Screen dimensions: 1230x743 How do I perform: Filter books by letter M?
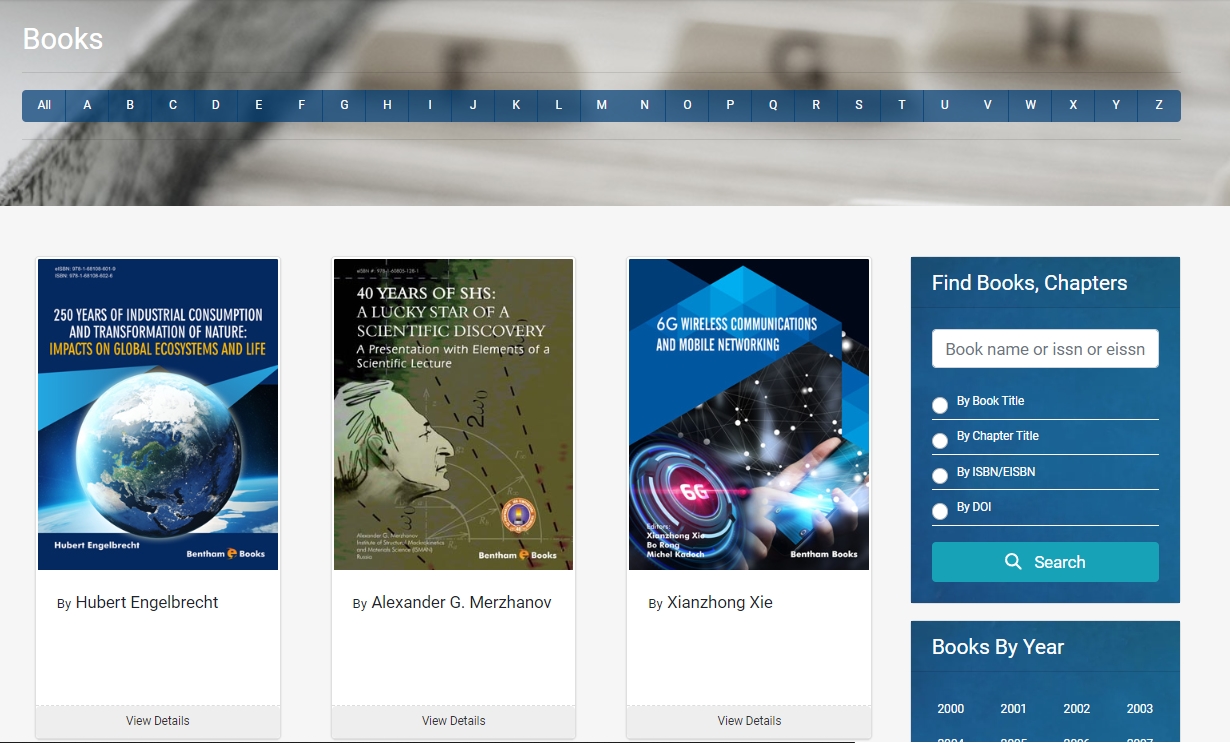pos(601,105)
